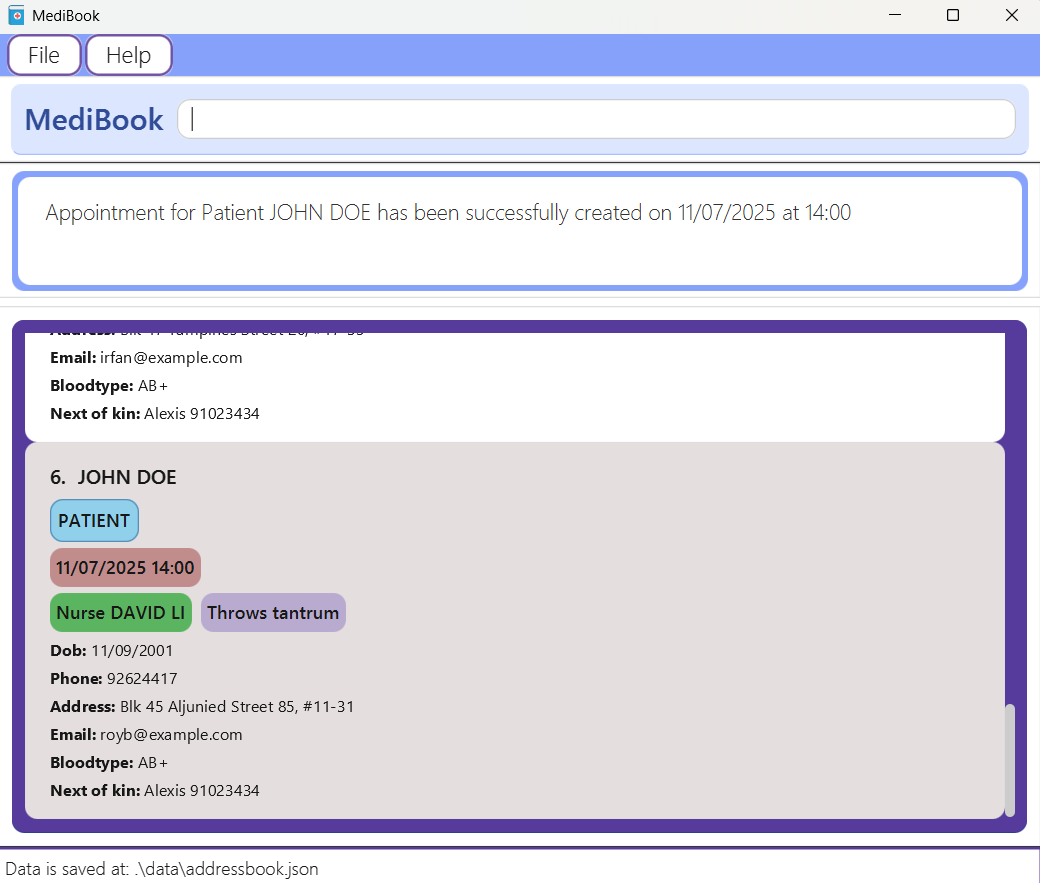Click email royb@example.com
This screenshot has width=1040, height=883.
coord(147,734)
